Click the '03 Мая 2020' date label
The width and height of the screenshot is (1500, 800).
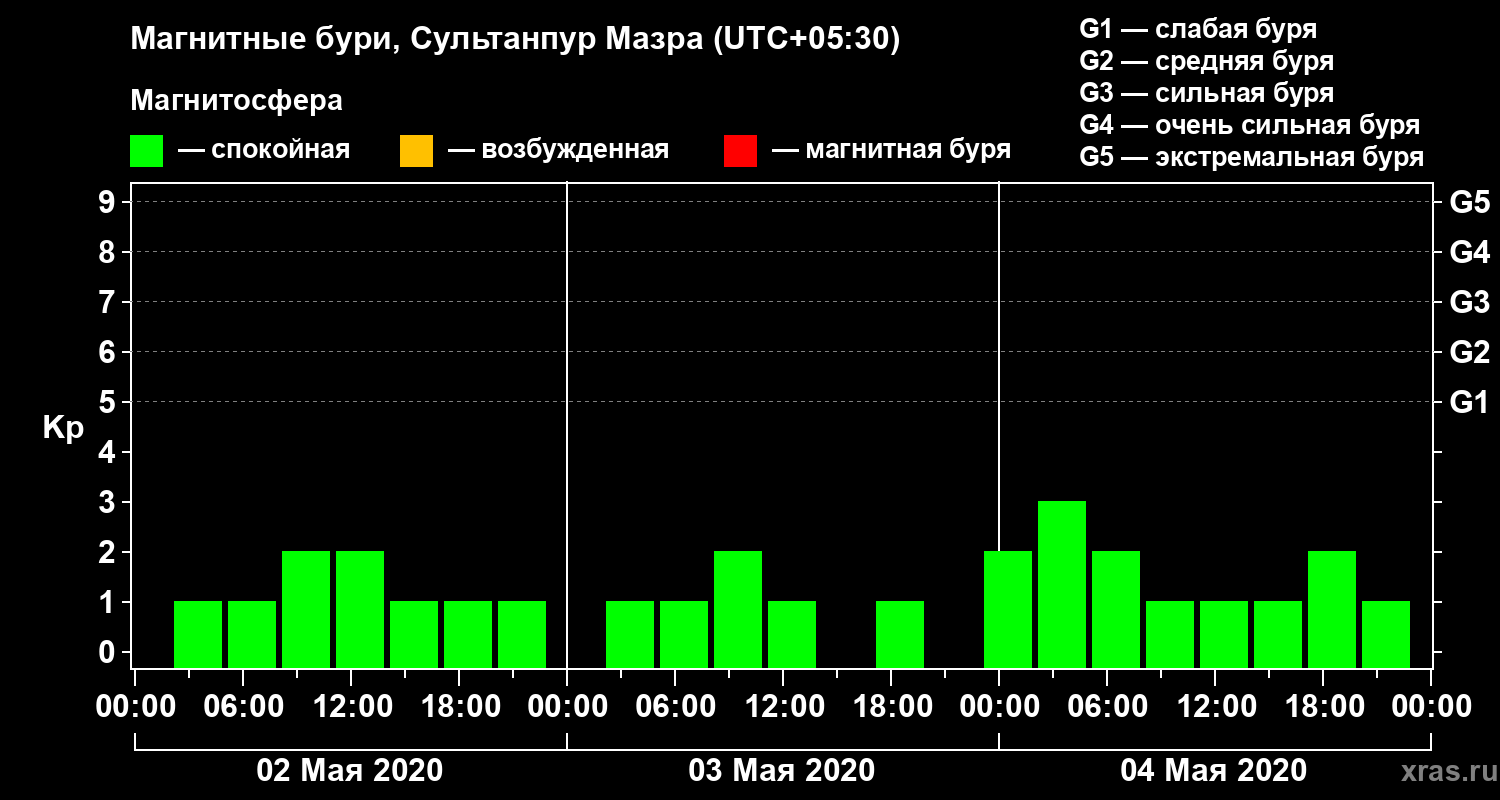click(782, 771)
